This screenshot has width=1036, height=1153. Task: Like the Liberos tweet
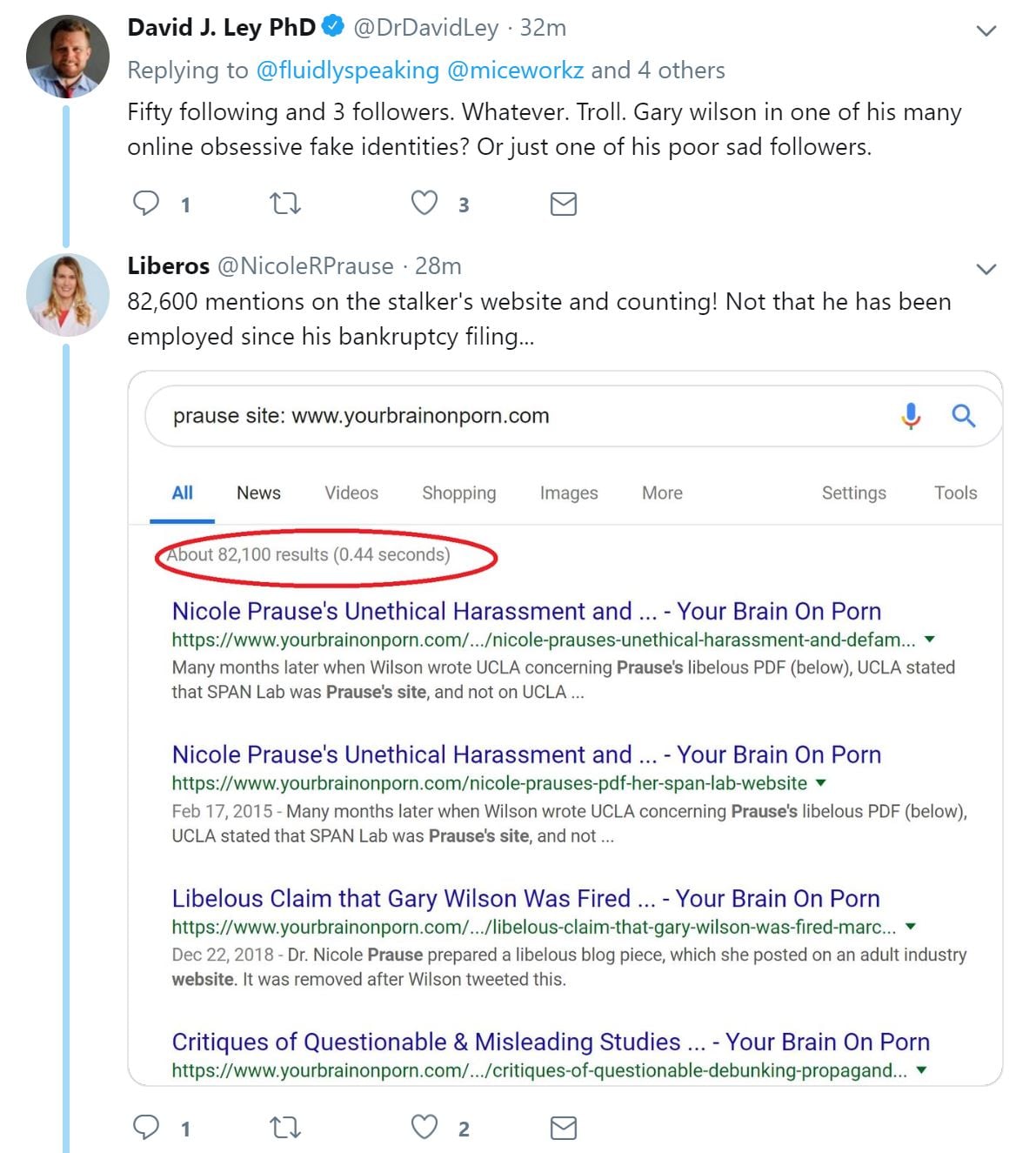424,1128
